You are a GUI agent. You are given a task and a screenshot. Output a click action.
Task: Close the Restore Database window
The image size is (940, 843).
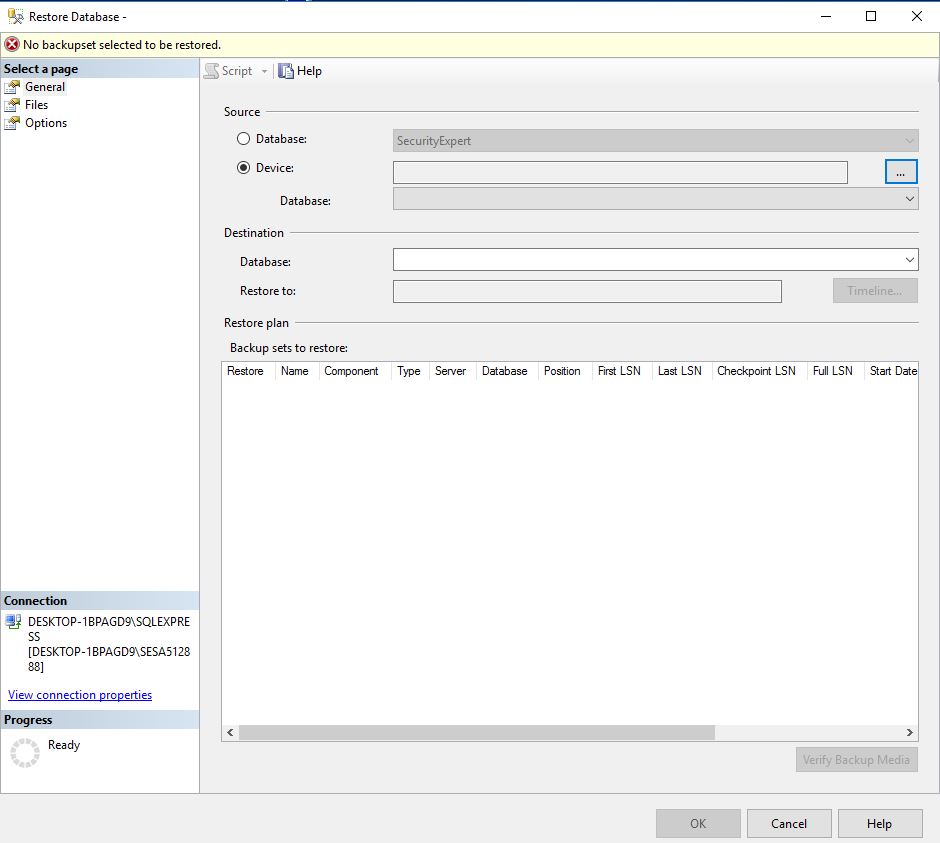[x=917, y=16]
